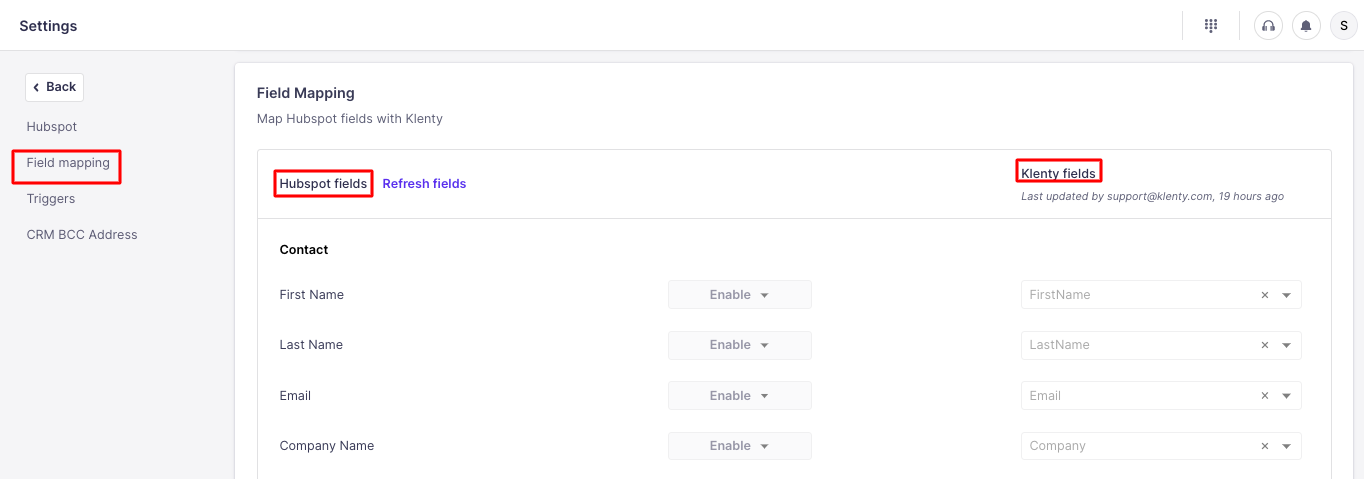Select Field mapping in the sidebar

pos(68,163)
